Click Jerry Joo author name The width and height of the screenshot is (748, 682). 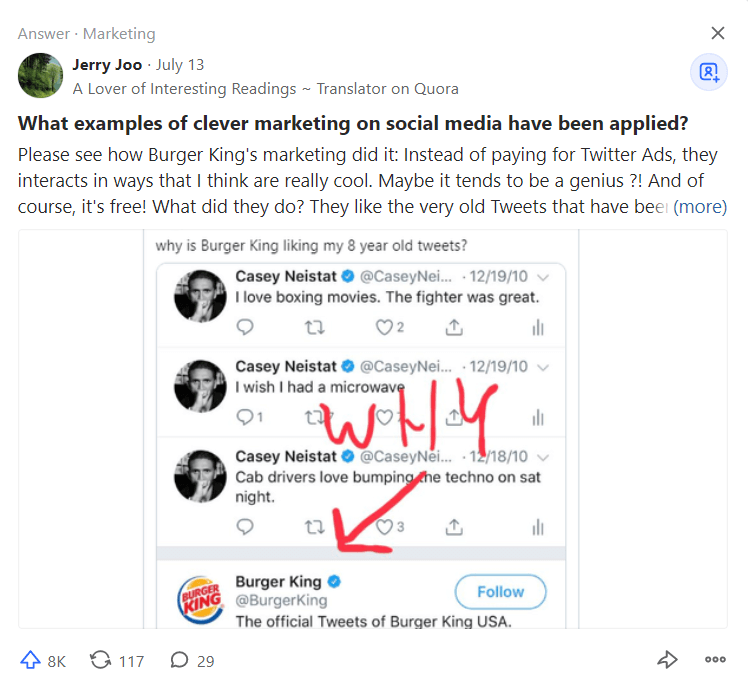107,64
